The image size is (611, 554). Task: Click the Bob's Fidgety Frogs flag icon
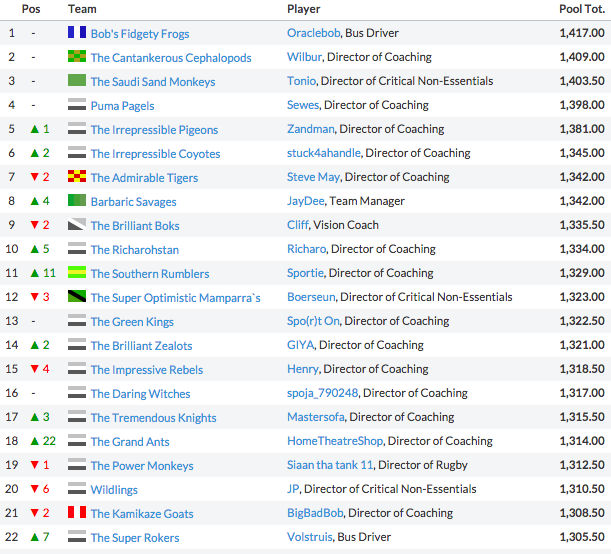(77, 32)
